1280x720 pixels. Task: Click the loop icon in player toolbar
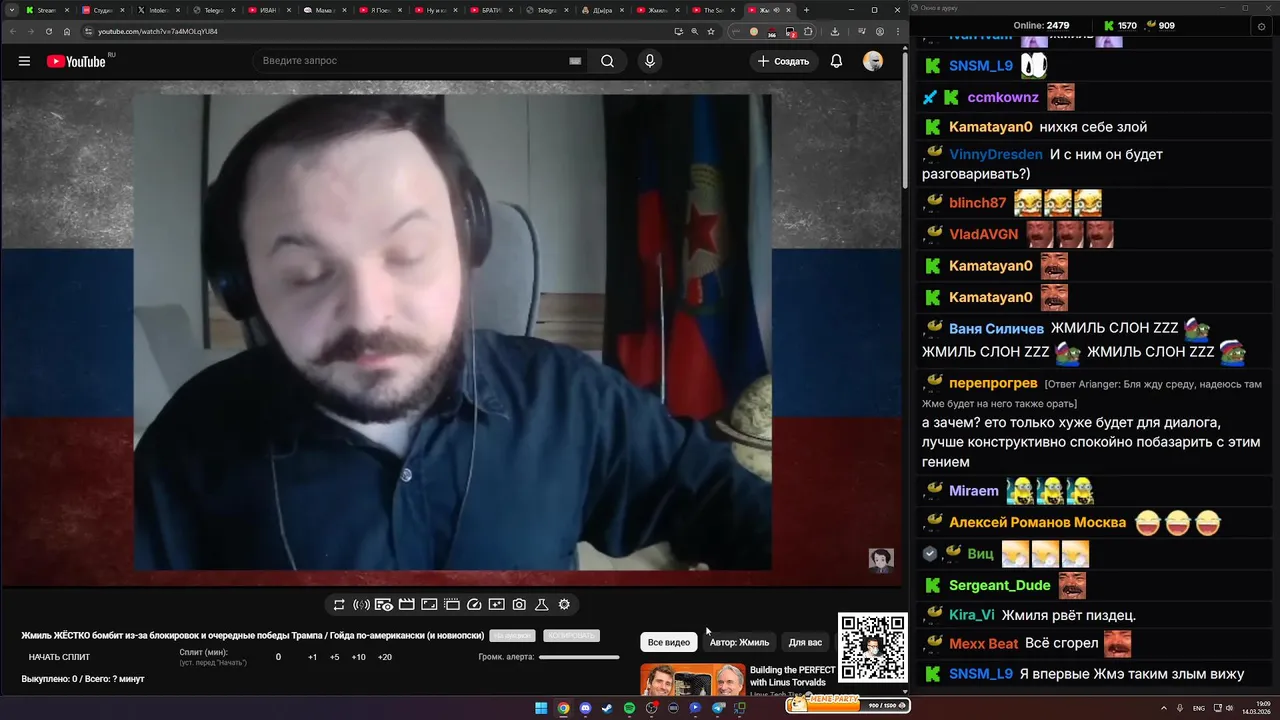(339, 605)
